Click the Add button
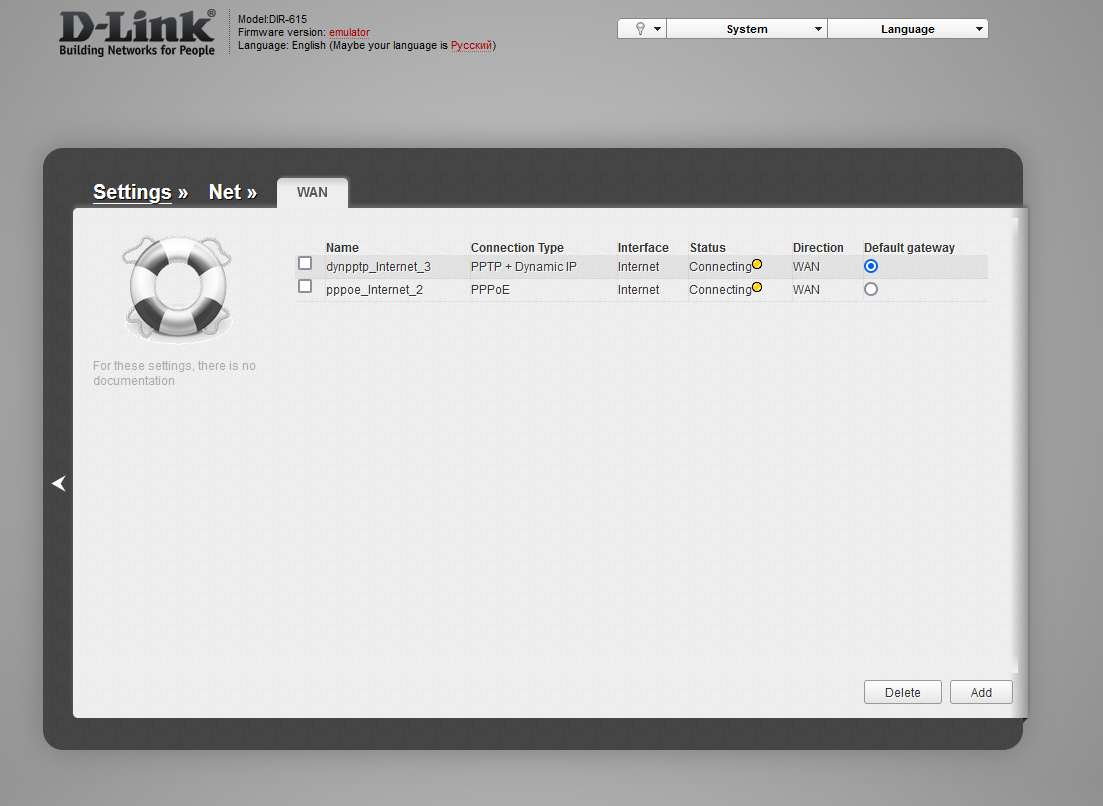1103x806 pixels. pos(980,691)
